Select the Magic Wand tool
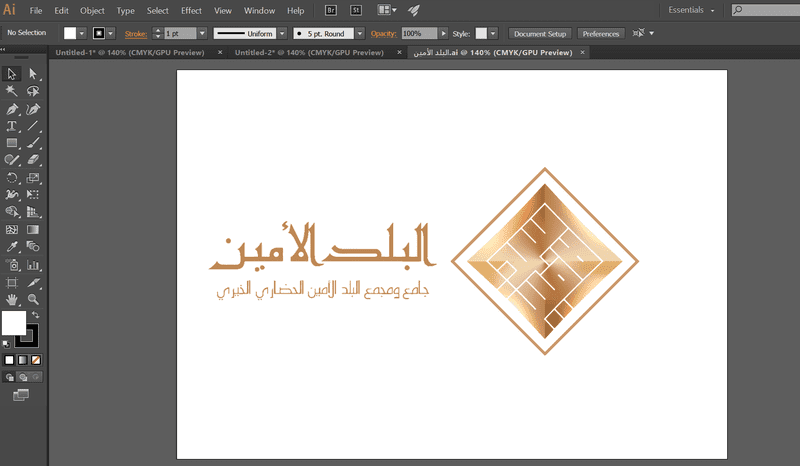This screenshot has width=800, height=466. 12,91
